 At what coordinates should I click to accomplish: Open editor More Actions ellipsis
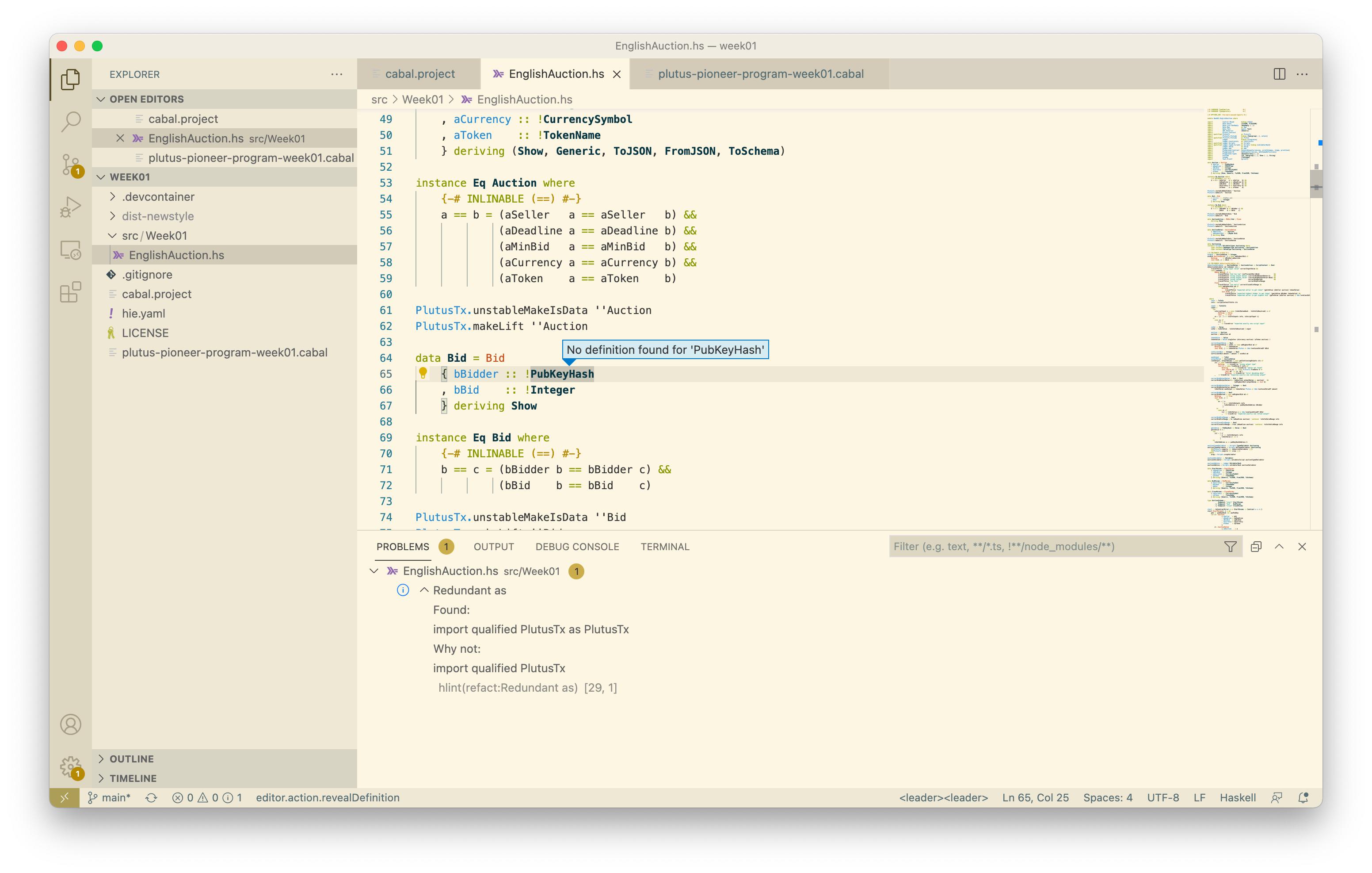pos(1303,74)
